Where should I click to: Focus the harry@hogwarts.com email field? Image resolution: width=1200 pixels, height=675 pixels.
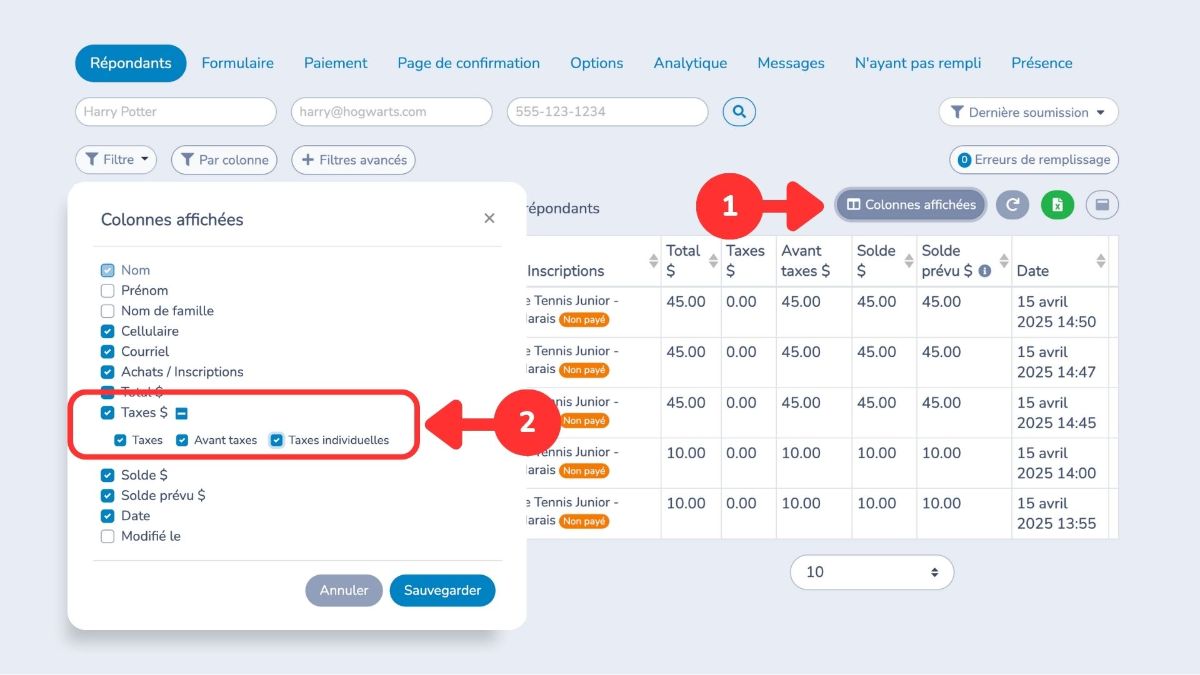point(391,112)
